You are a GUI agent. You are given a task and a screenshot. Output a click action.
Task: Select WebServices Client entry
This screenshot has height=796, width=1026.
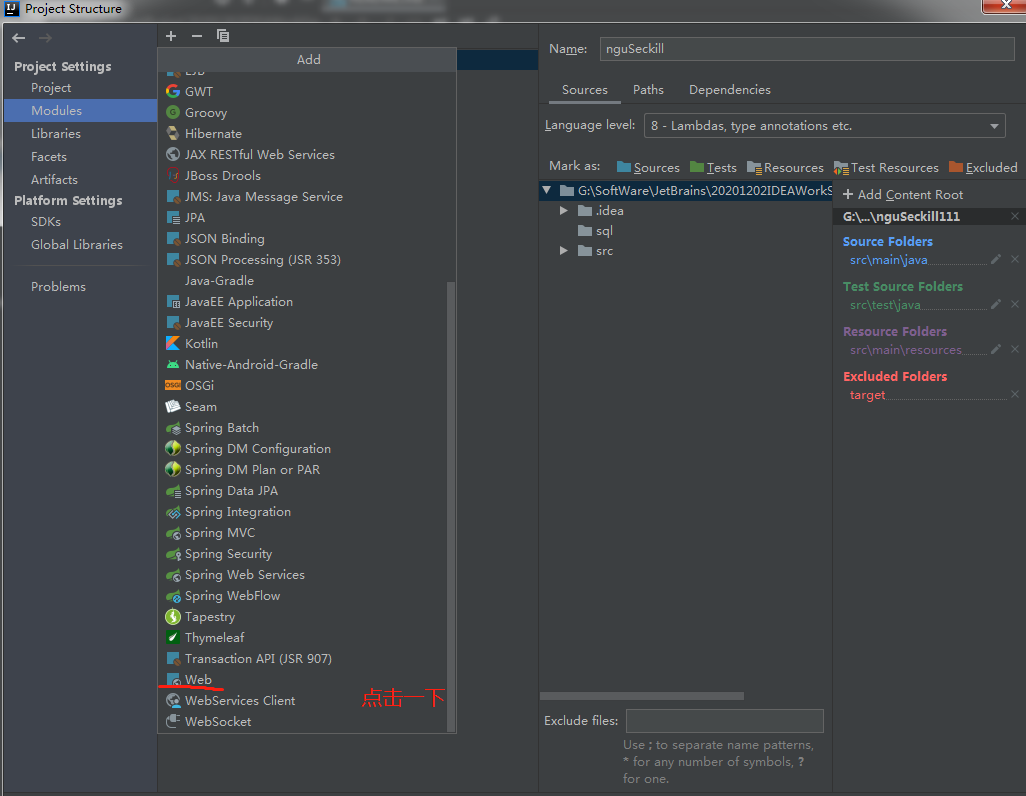click(x=307, y=700)
